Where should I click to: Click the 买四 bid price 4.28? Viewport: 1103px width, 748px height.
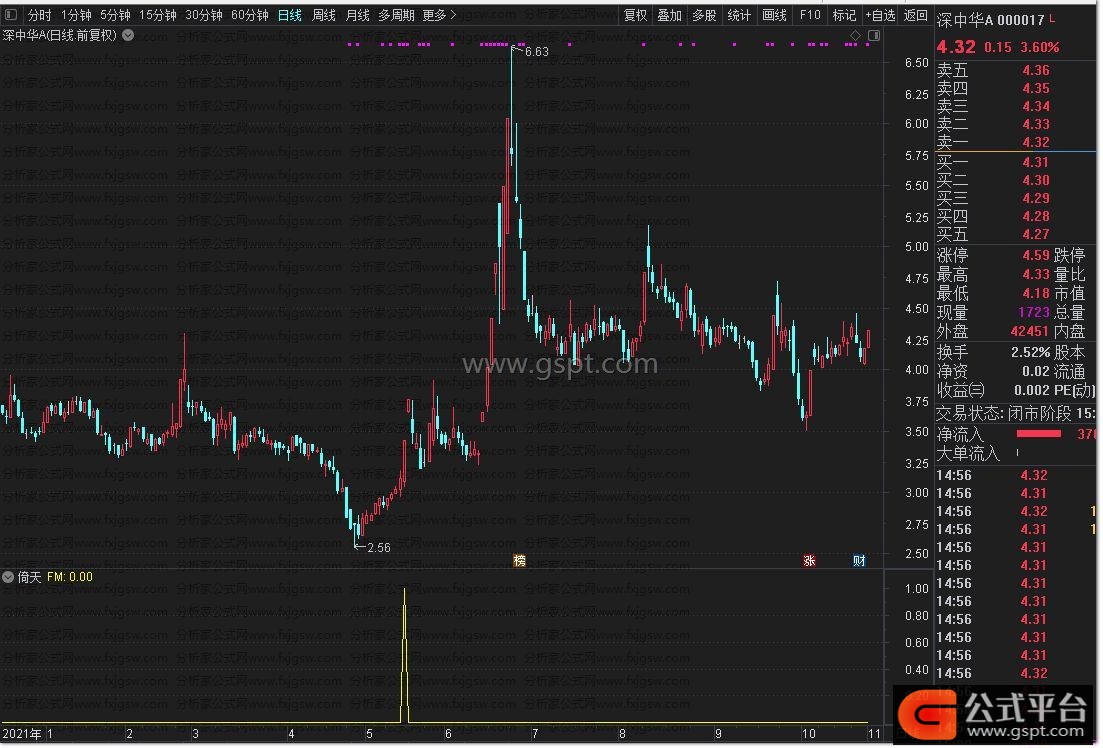(1035, 216)
